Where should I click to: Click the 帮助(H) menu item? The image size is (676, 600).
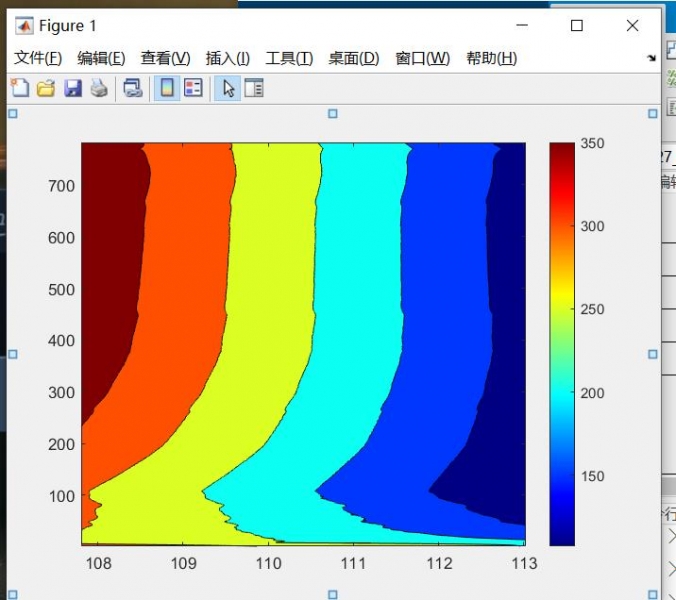pyautogui.click(x=491, y=58)
